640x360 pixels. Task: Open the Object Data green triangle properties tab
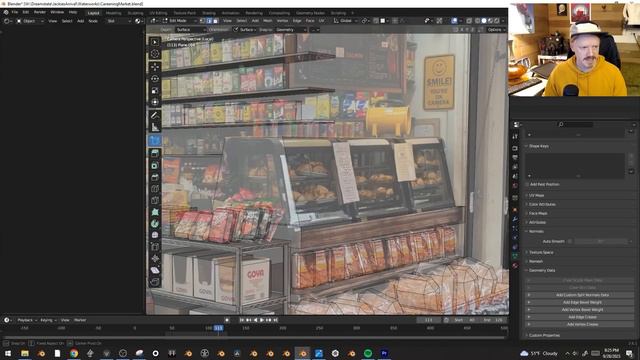515,256
